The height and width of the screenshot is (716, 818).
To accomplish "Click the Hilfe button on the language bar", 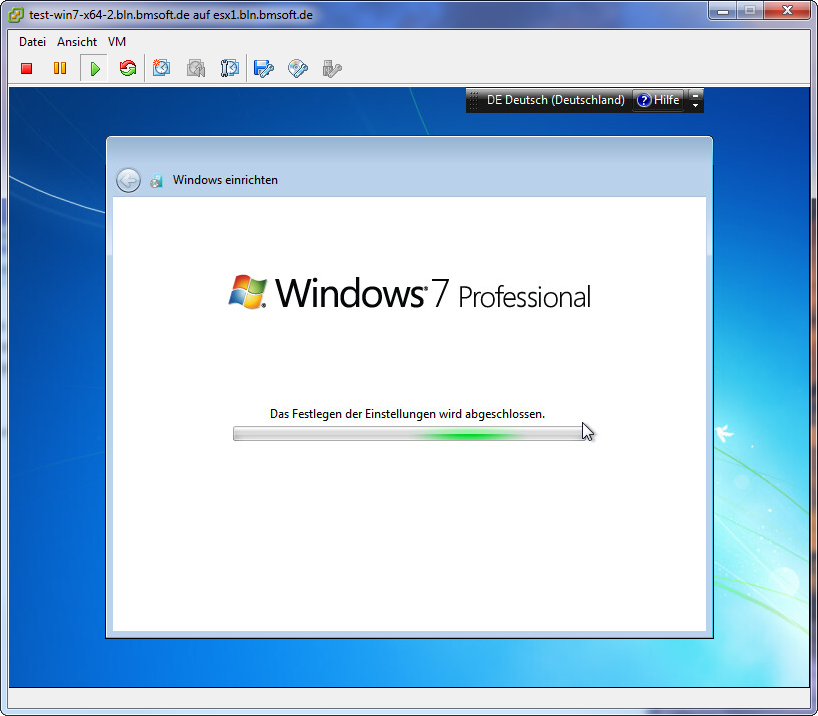I will tap(658, 100).
